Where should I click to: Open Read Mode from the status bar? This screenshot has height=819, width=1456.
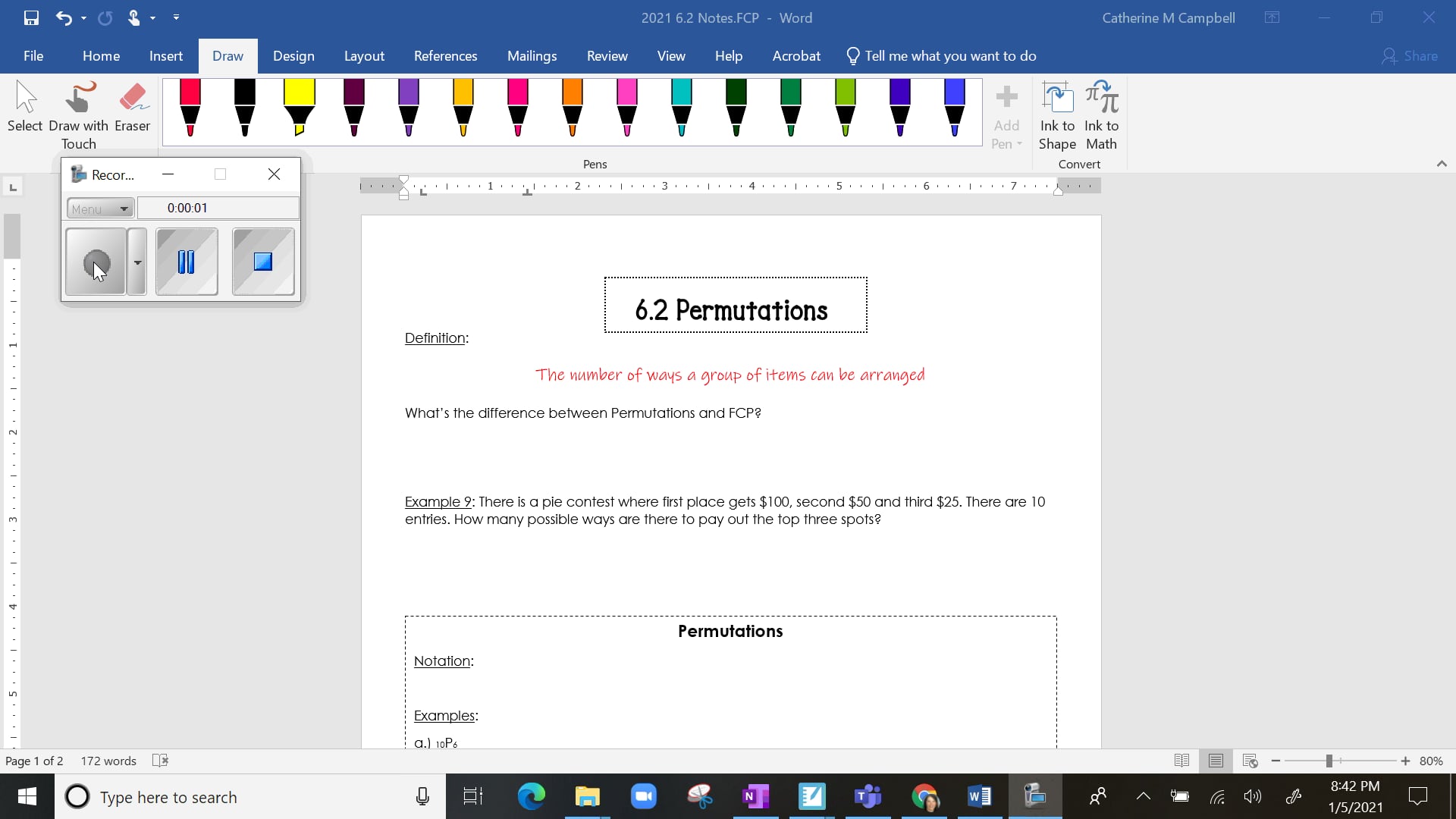coord(1181,761)
